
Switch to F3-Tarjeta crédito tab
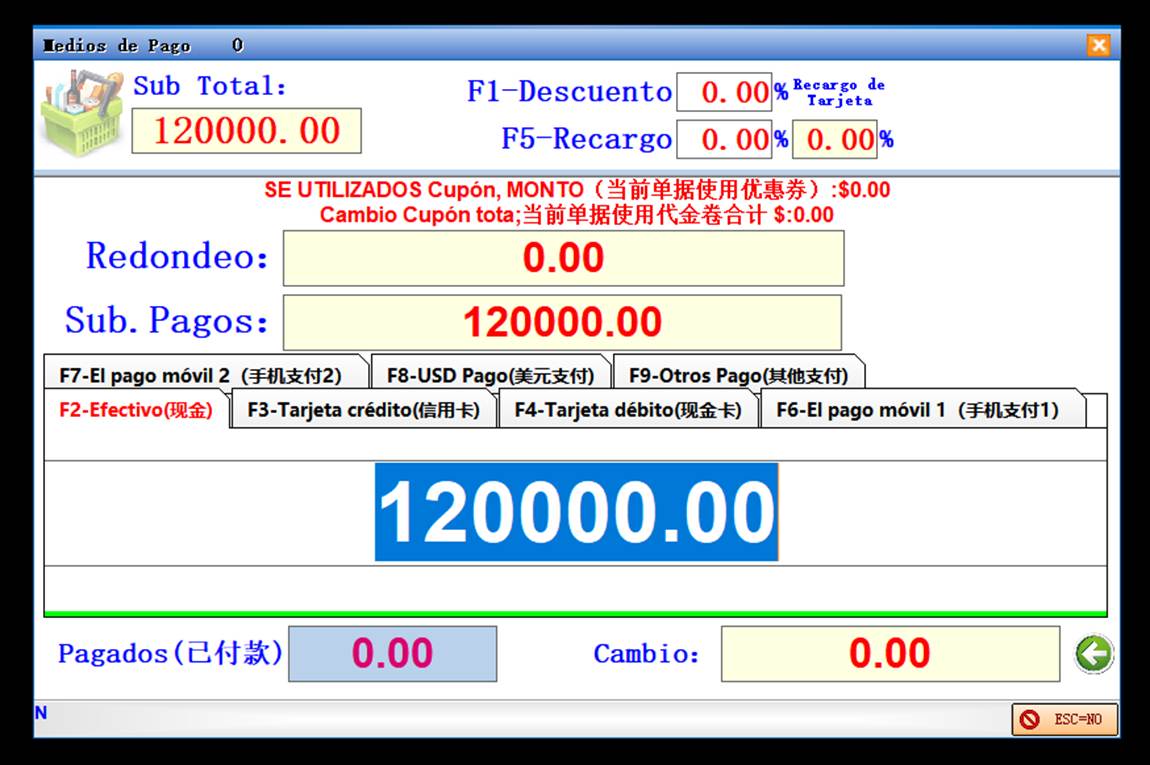point(364,410)
